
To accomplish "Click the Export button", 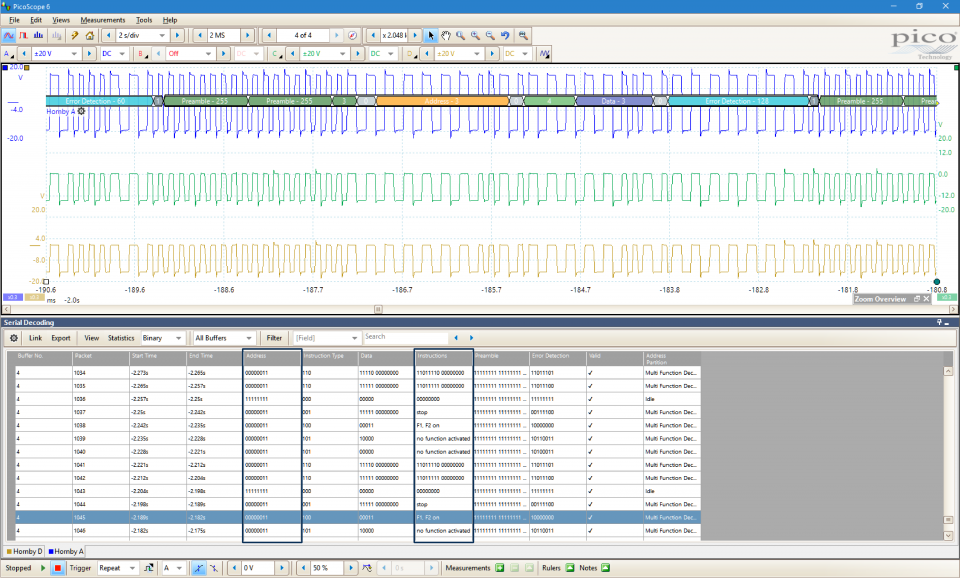I will pyautogui.click(x=61, y=338).
